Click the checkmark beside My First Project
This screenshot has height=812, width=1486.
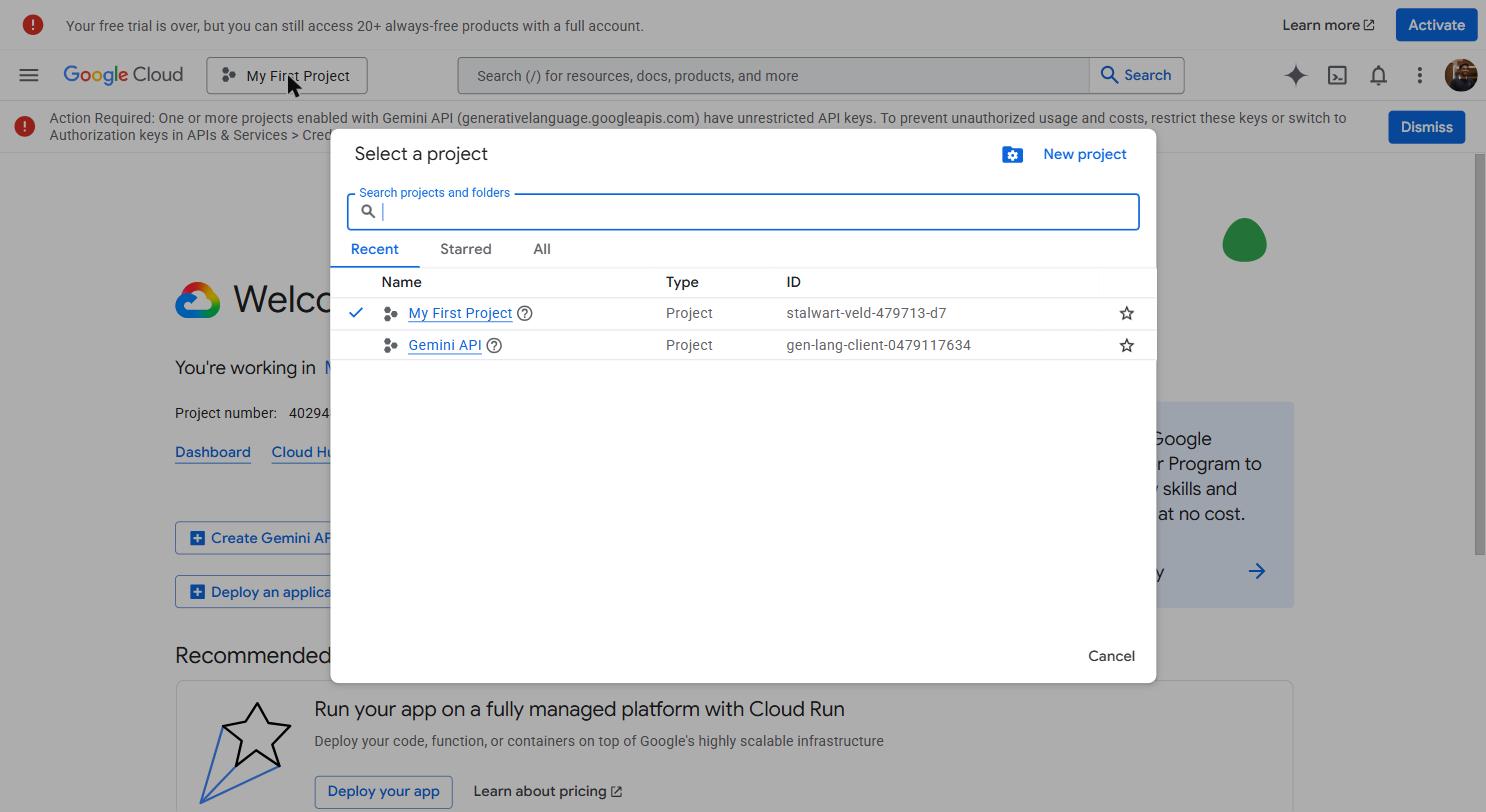tap(356, 313)
